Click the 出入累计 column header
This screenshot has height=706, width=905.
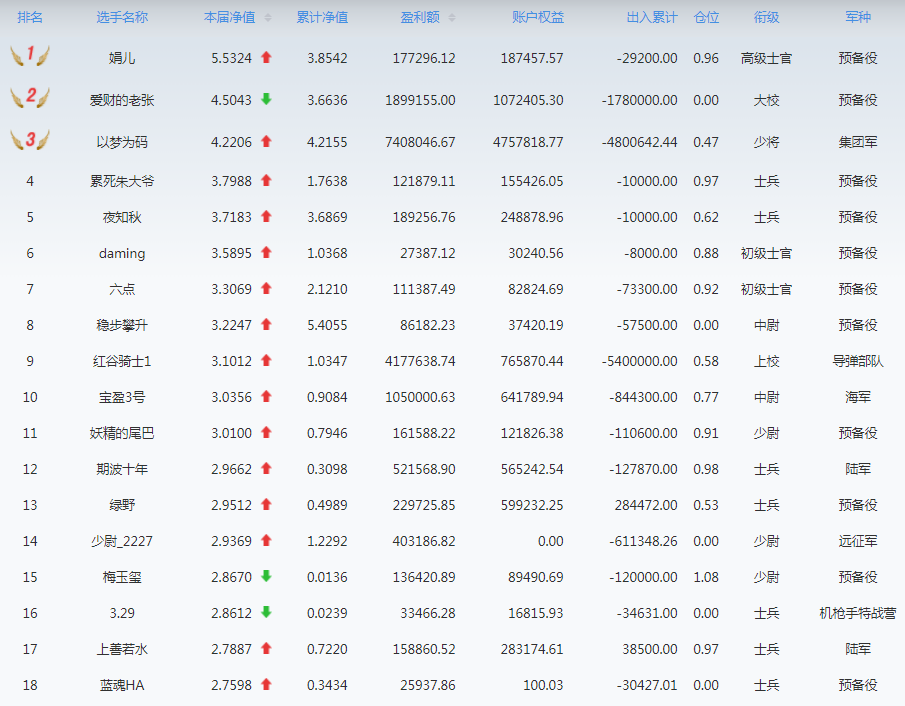652,17
